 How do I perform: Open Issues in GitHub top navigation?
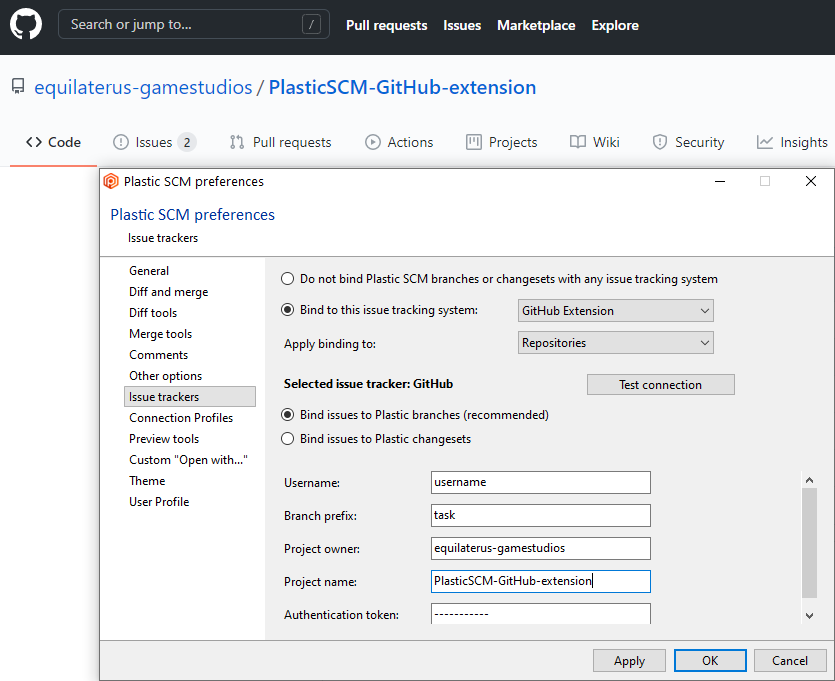pos(462,26)
